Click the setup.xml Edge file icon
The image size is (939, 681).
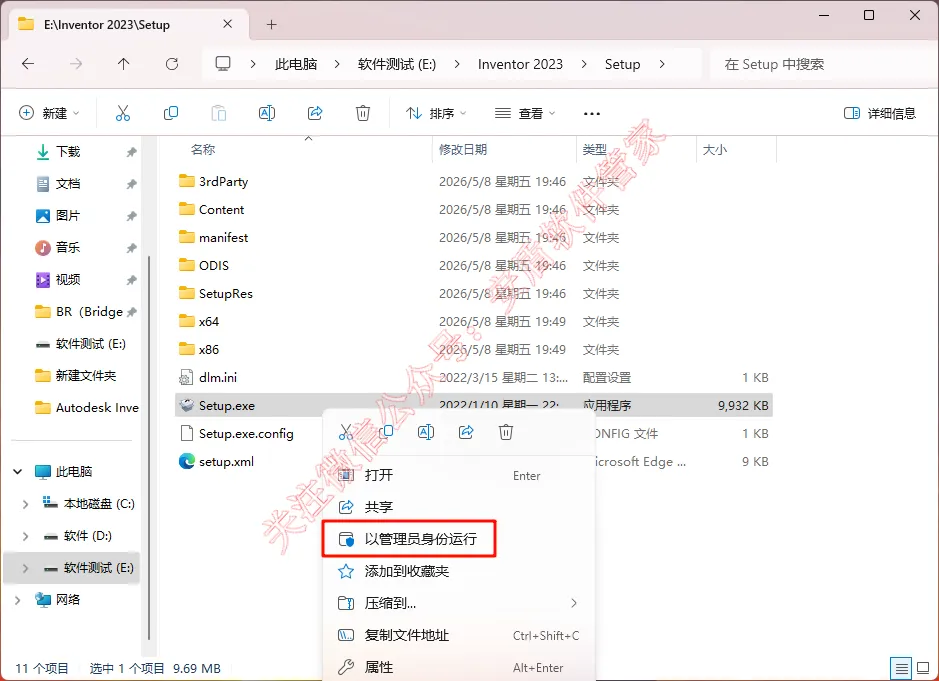pos(187,461)
